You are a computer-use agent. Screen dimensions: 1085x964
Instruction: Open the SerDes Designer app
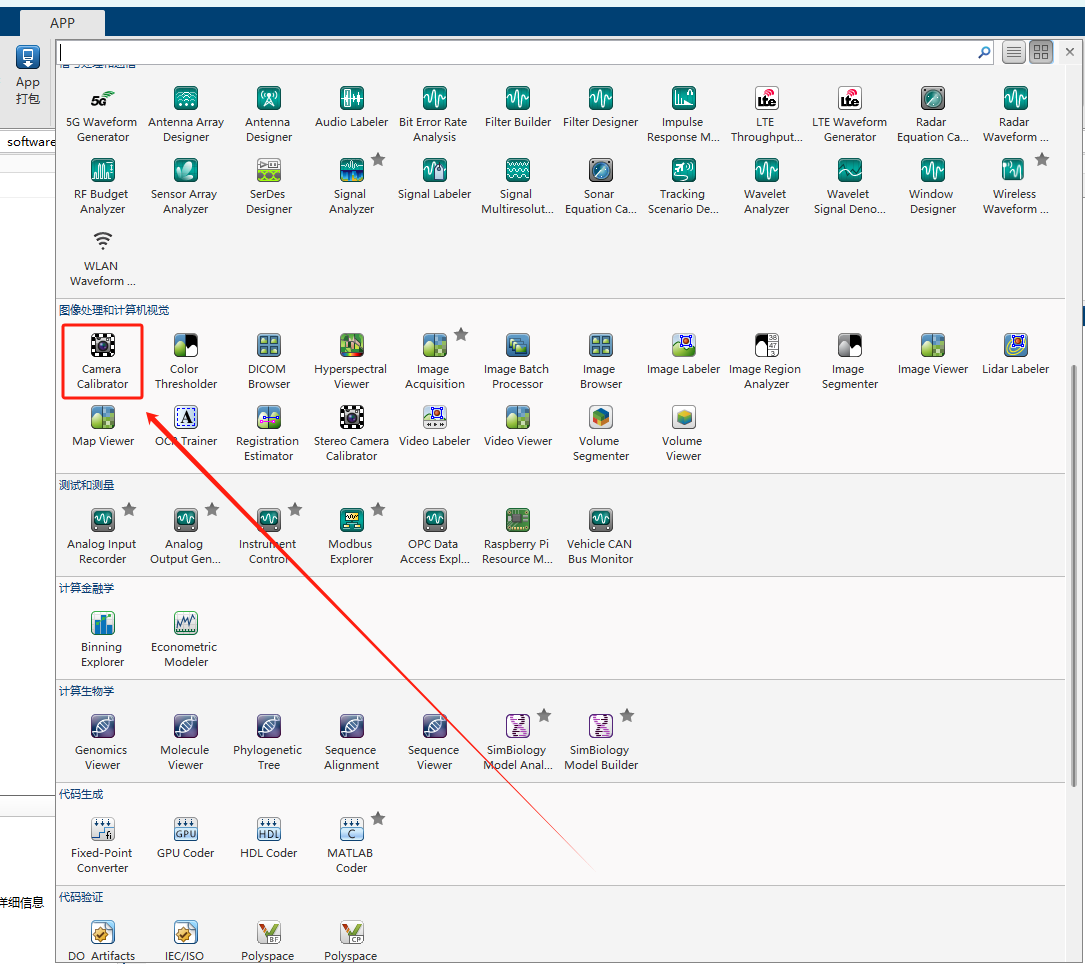coord(268,187)
